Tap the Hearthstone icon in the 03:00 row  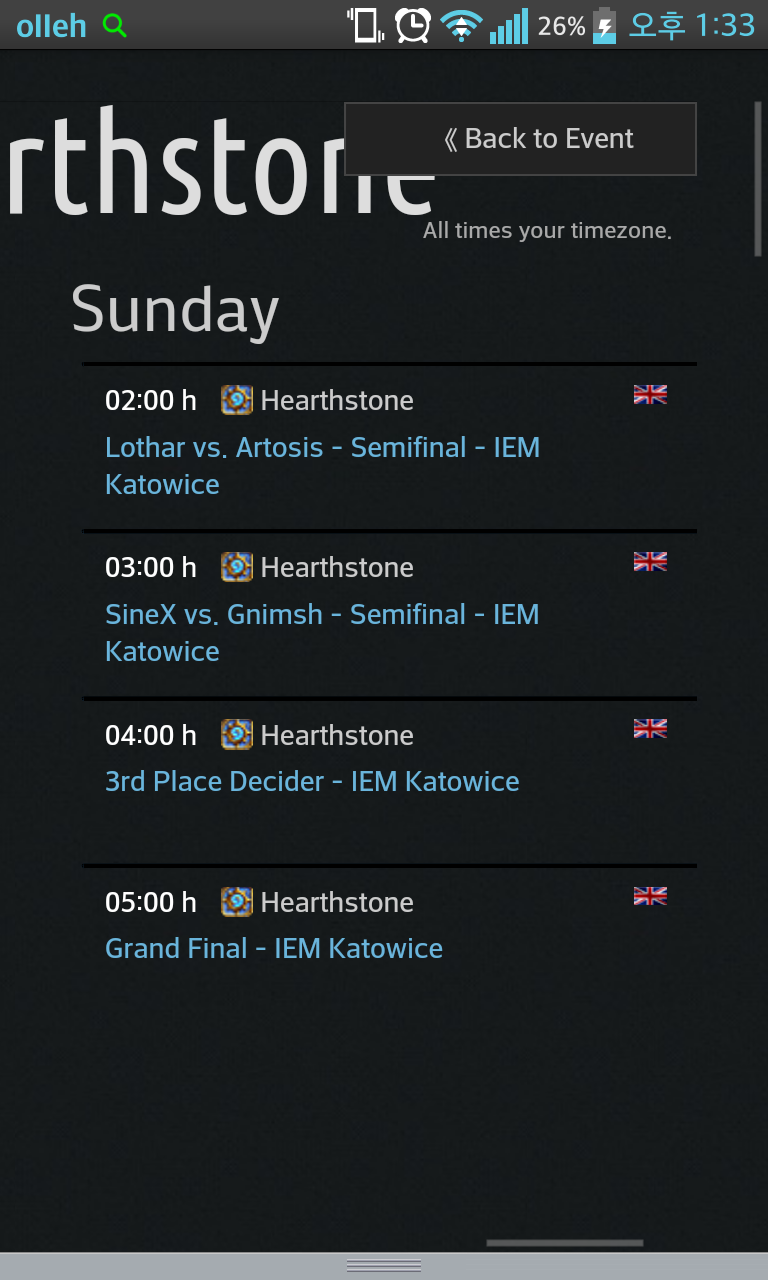(x=237, y=568)
